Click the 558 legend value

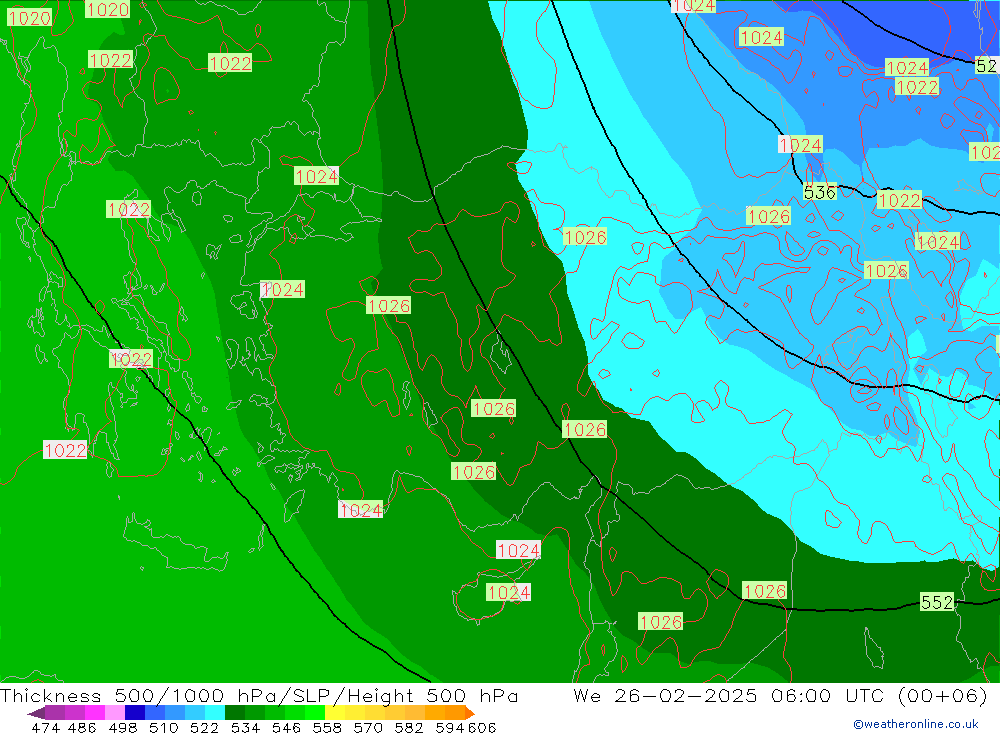[327, 727]
